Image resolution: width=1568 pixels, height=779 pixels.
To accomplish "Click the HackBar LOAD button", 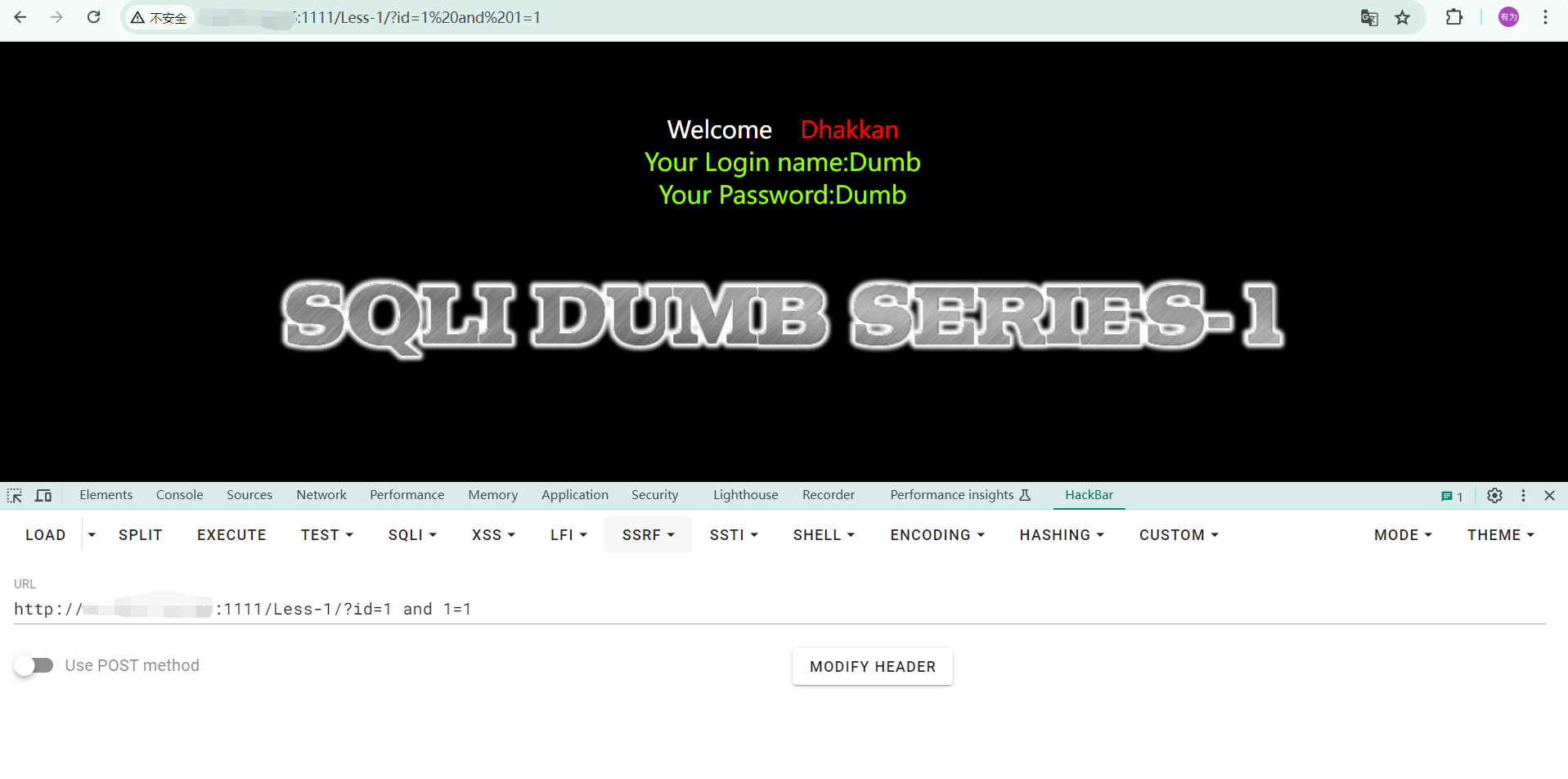I will click(46, 535).
